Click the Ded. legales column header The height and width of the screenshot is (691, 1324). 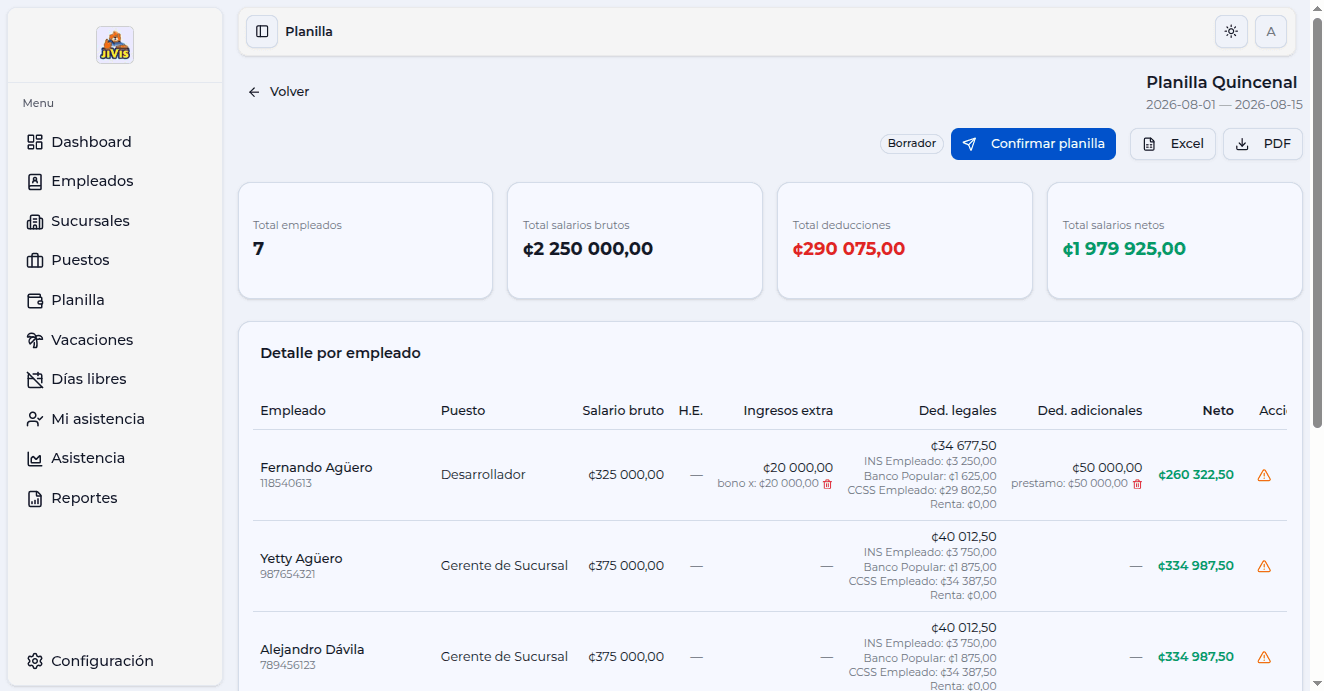[958, 411]
